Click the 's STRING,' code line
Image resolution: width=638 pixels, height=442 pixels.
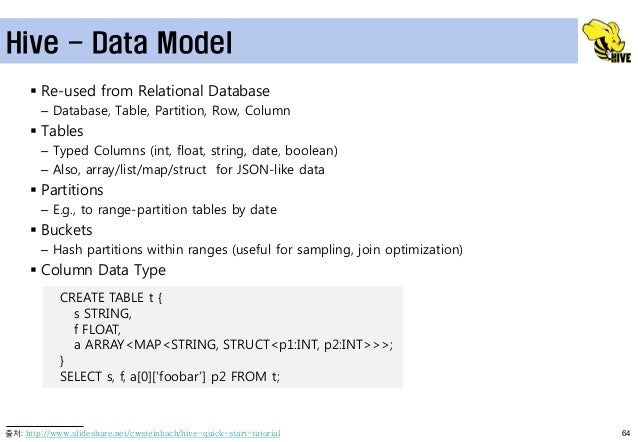[x=103, y=313]
